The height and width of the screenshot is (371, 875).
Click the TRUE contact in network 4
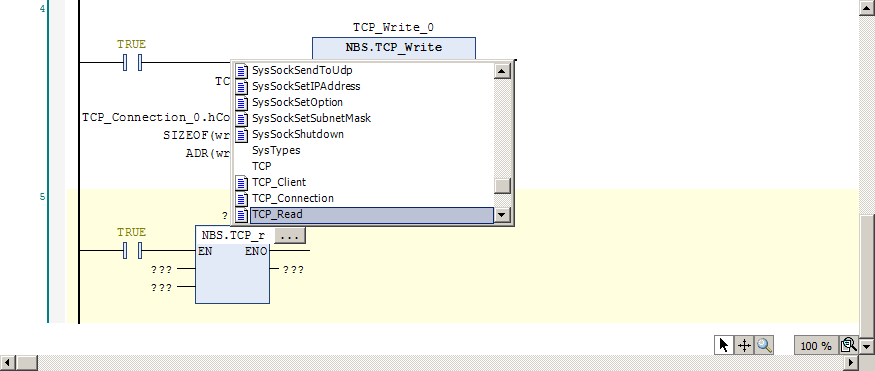point(132,62)
